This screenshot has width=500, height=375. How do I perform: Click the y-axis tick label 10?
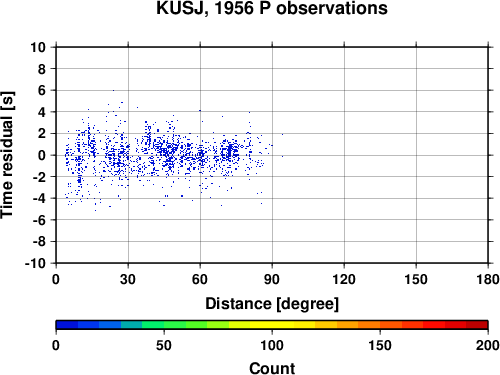tap(38, 47)
